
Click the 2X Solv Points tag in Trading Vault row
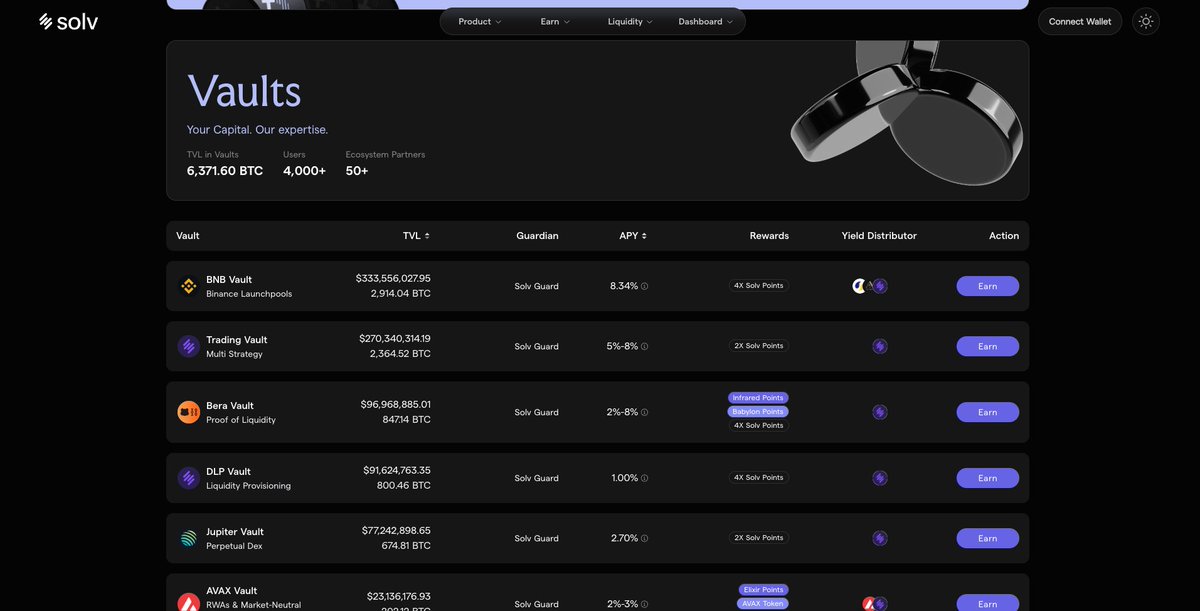click(x=759, y=346)
